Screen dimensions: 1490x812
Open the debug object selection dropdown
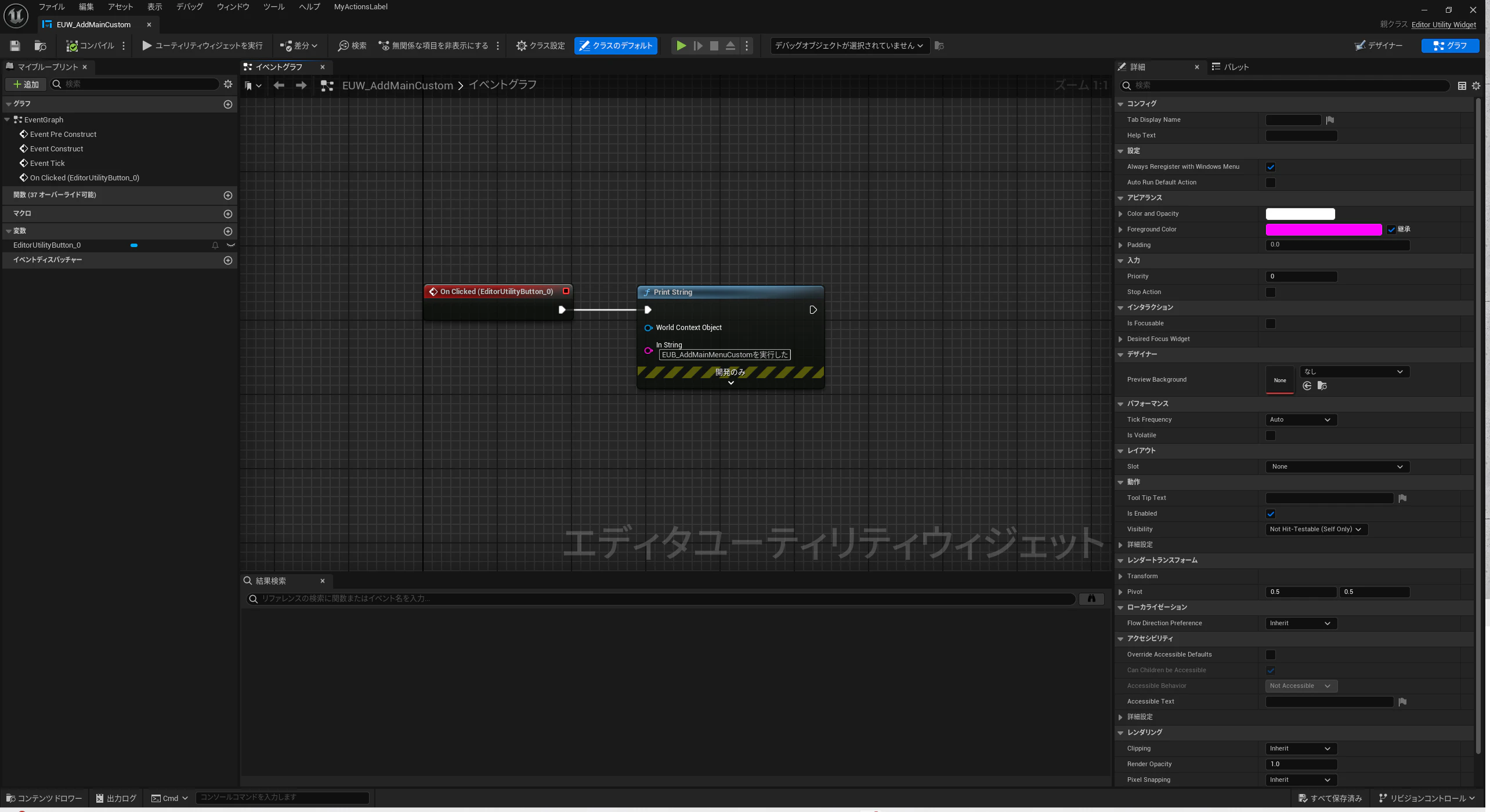pos(849,46)
